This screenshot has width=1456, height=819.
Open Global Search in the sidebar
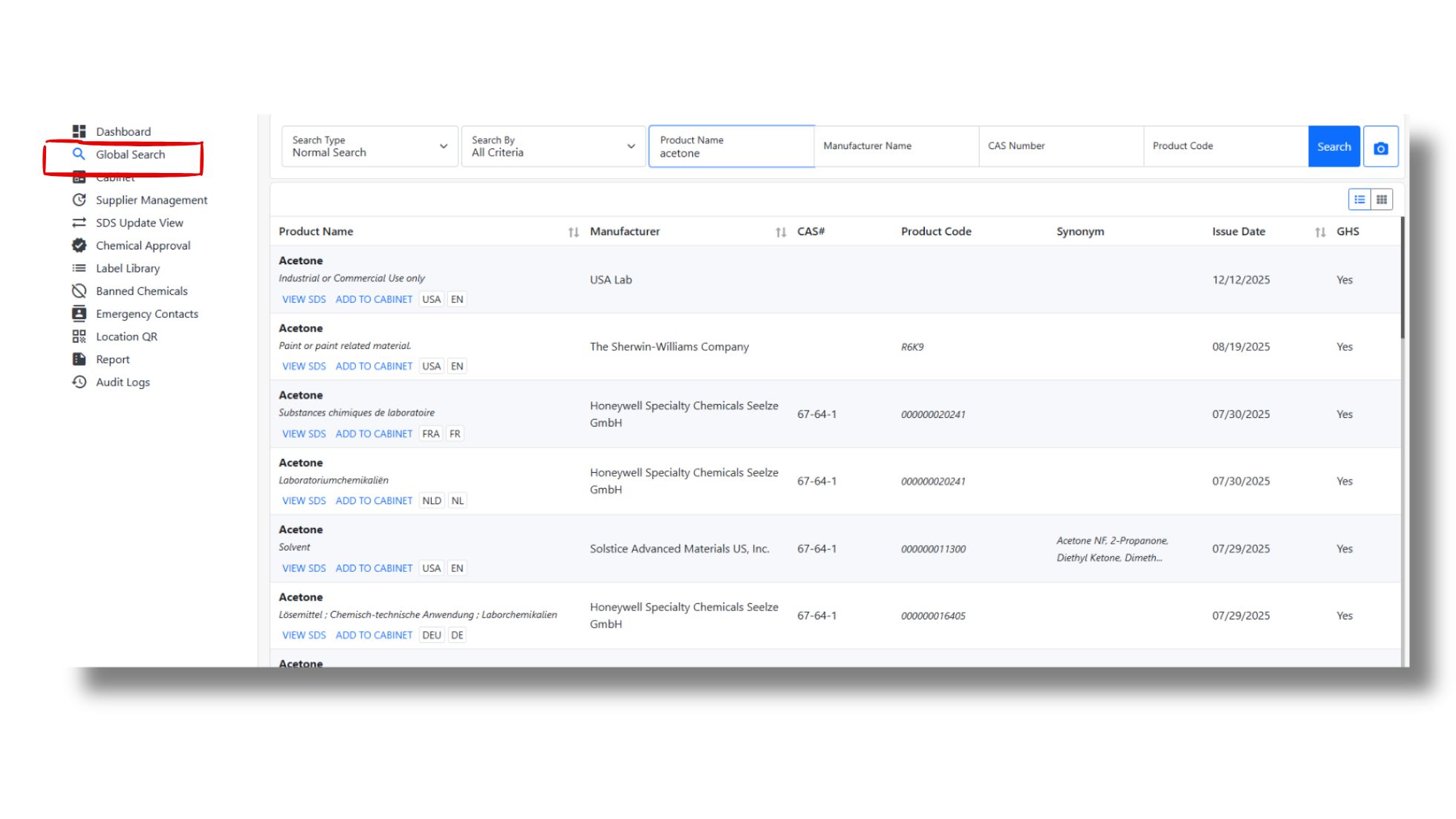coord(130,154)
